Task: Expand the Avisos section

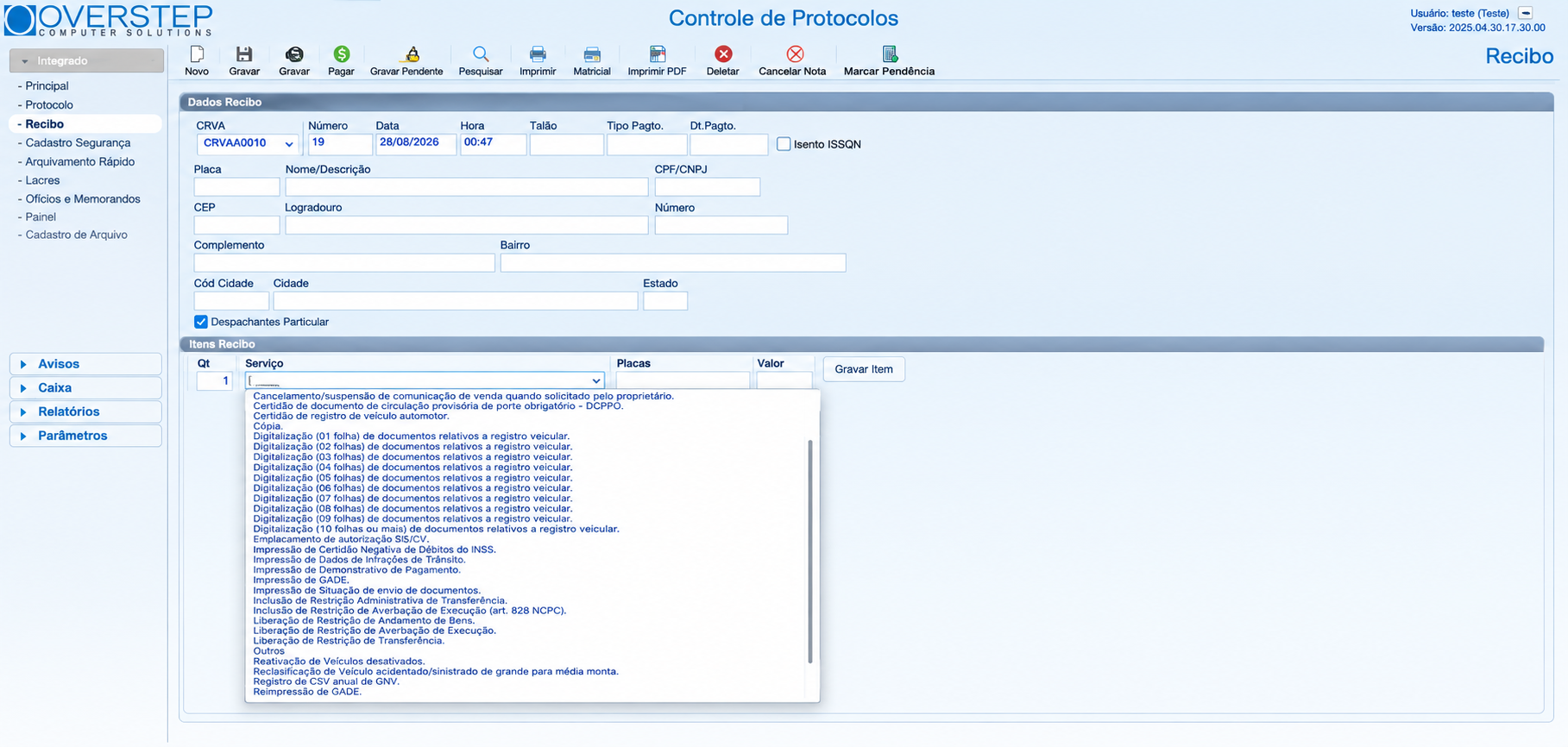Action: click(x=85, y=364)
